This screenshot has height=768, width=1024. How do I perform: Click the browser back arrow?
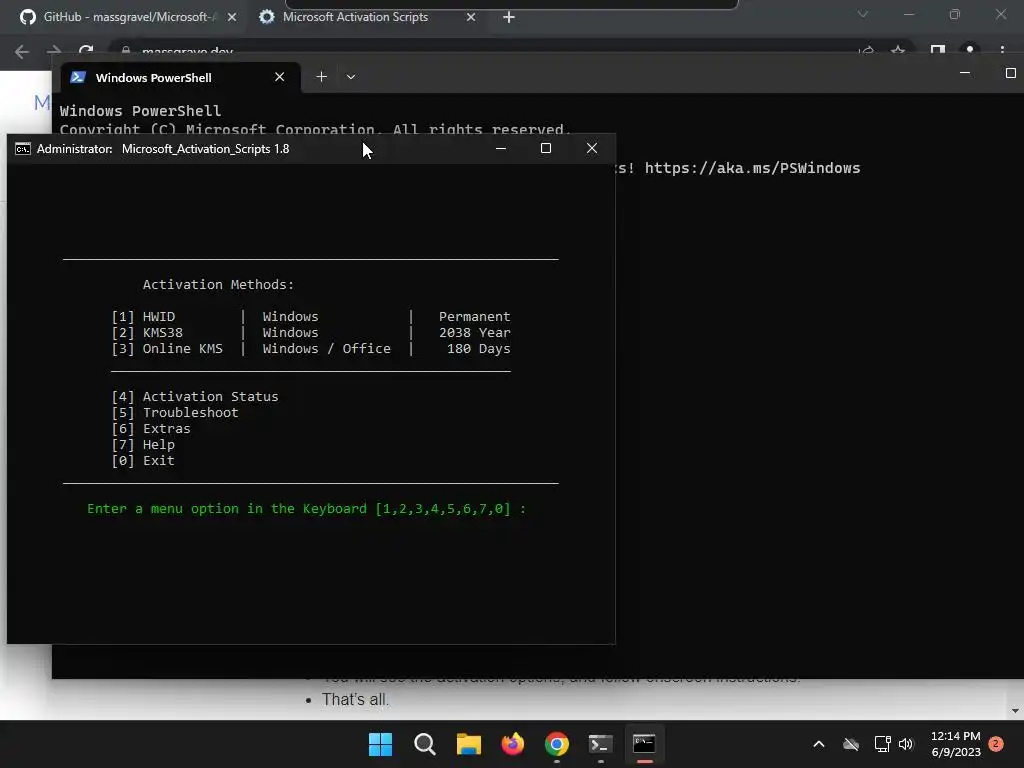pyautogui.click(x=22, y=52)
